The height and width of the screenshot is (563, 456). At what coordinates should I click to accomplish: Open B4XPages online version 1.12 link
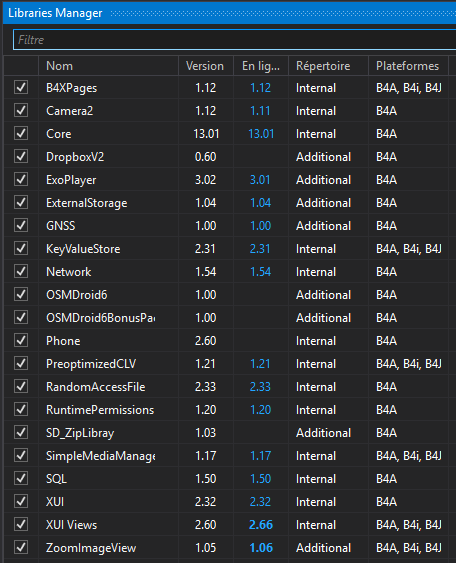tap(260, 88)
